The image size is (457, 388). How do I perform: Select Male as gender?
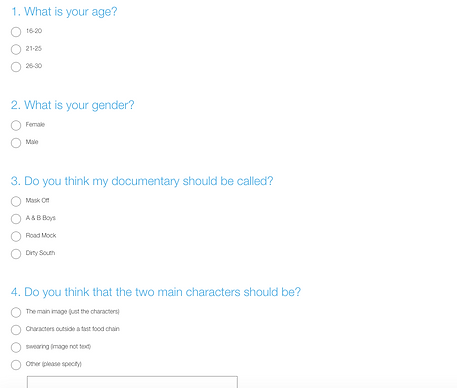[x=16, y=143]
